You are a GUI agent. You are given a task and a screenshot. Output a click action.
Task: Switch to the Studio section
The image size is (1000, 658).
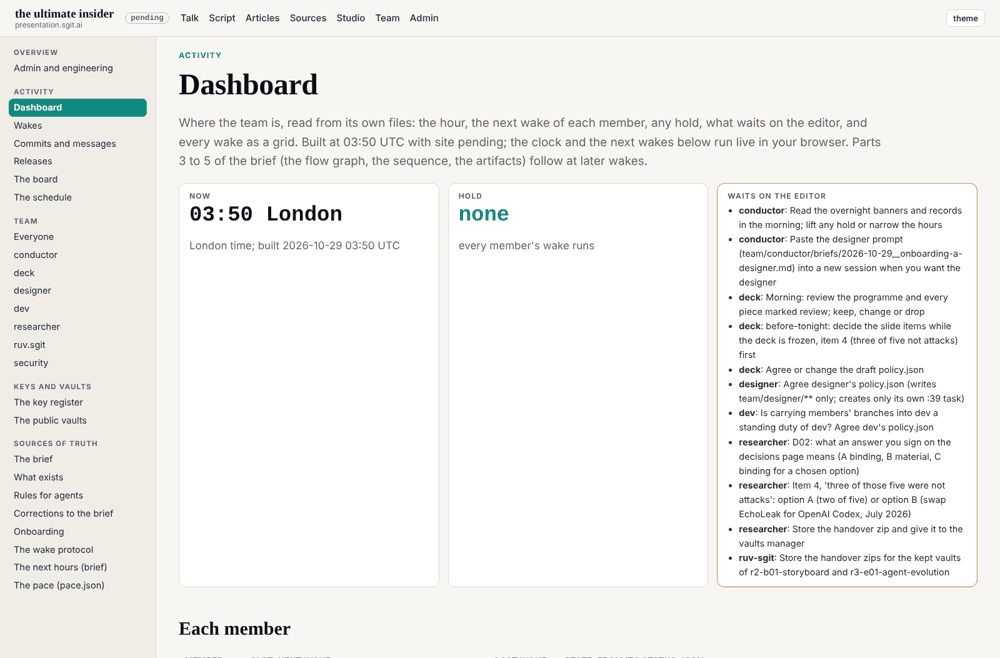pos(351,18)
